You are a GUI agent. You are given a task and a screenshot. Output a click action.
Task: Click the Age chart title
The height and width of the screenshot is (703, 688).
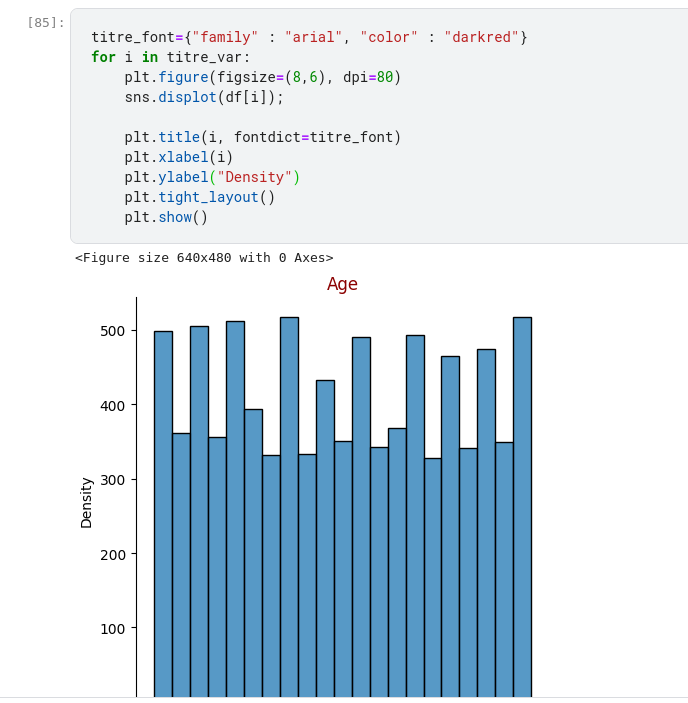pos(342,284)
